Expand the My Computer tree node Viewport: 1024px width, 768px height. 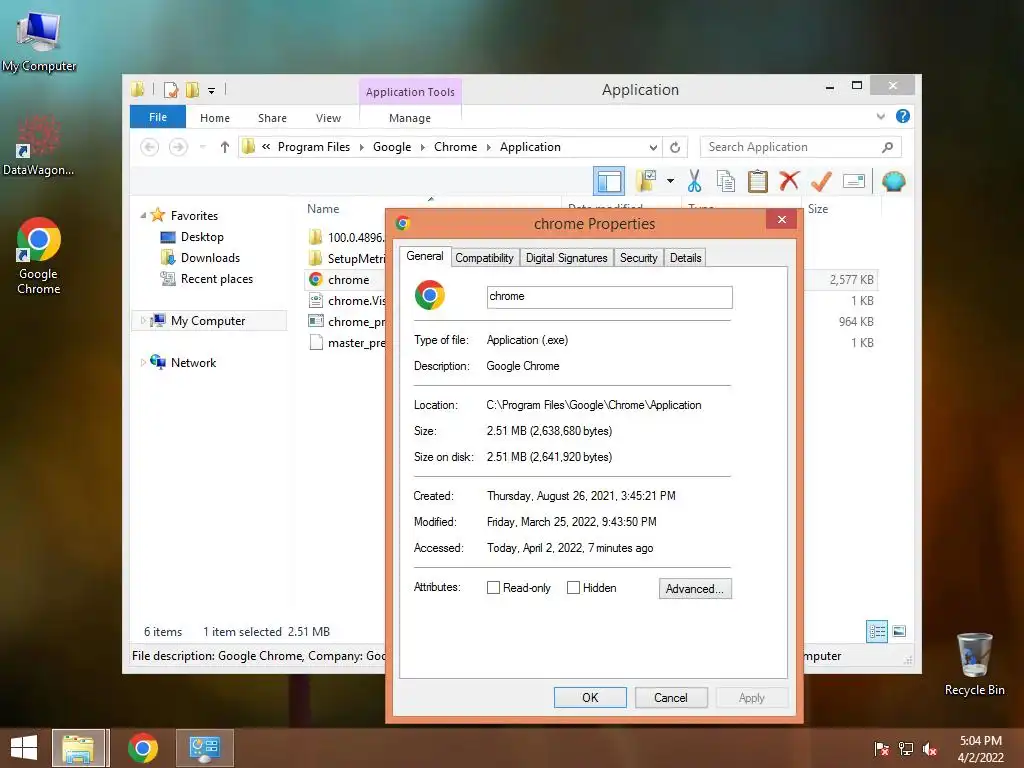143,321
